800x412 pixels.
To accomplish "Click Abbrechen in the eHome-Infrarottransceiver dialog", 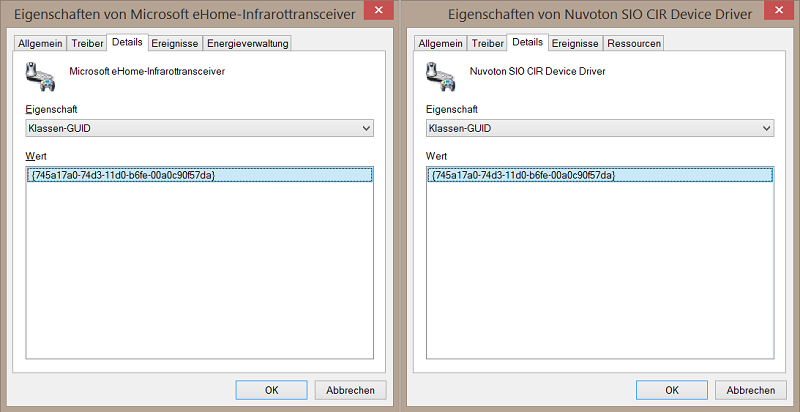I will 351,390.
